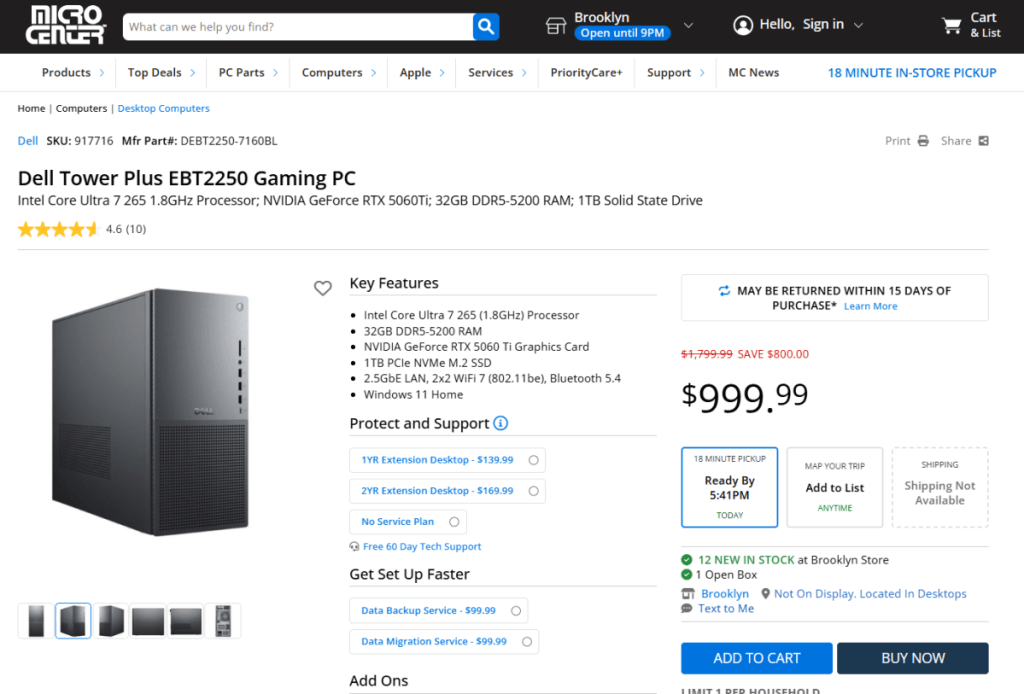Click the account profile icon
The height and width of the screenshot is (694, 1024).
[x=743, y=25]
